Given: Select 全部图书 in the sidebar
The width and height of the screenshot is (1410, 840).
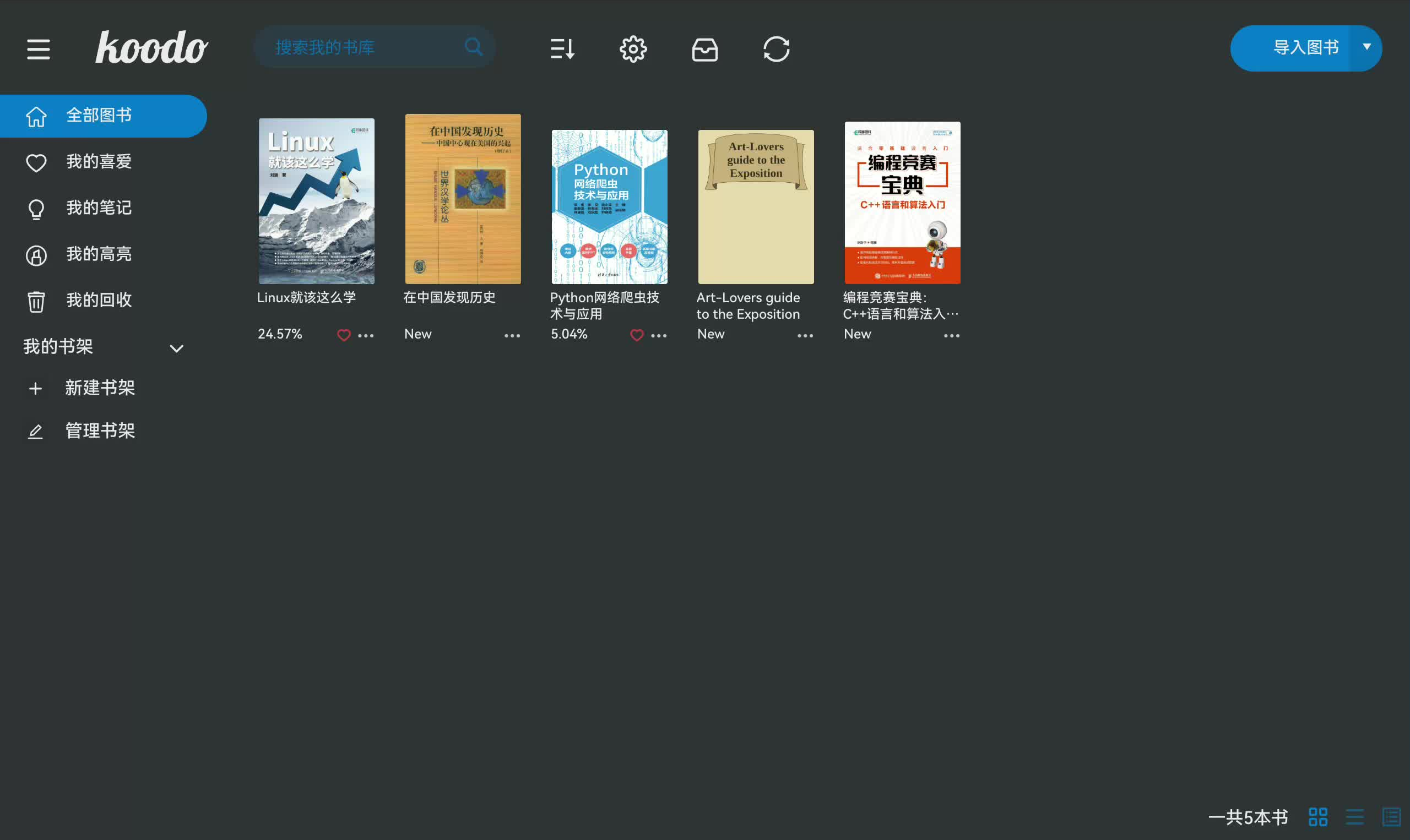Looking at the screenshot, I should click(x=104, y=116).
